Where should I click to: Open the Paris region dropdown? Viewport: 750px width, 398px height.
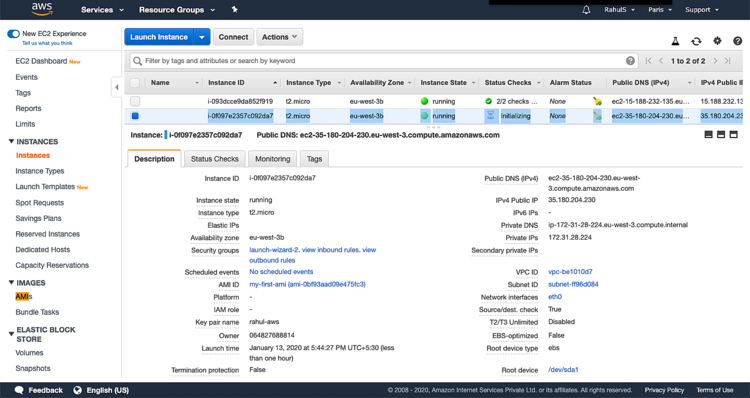point(660,10)
